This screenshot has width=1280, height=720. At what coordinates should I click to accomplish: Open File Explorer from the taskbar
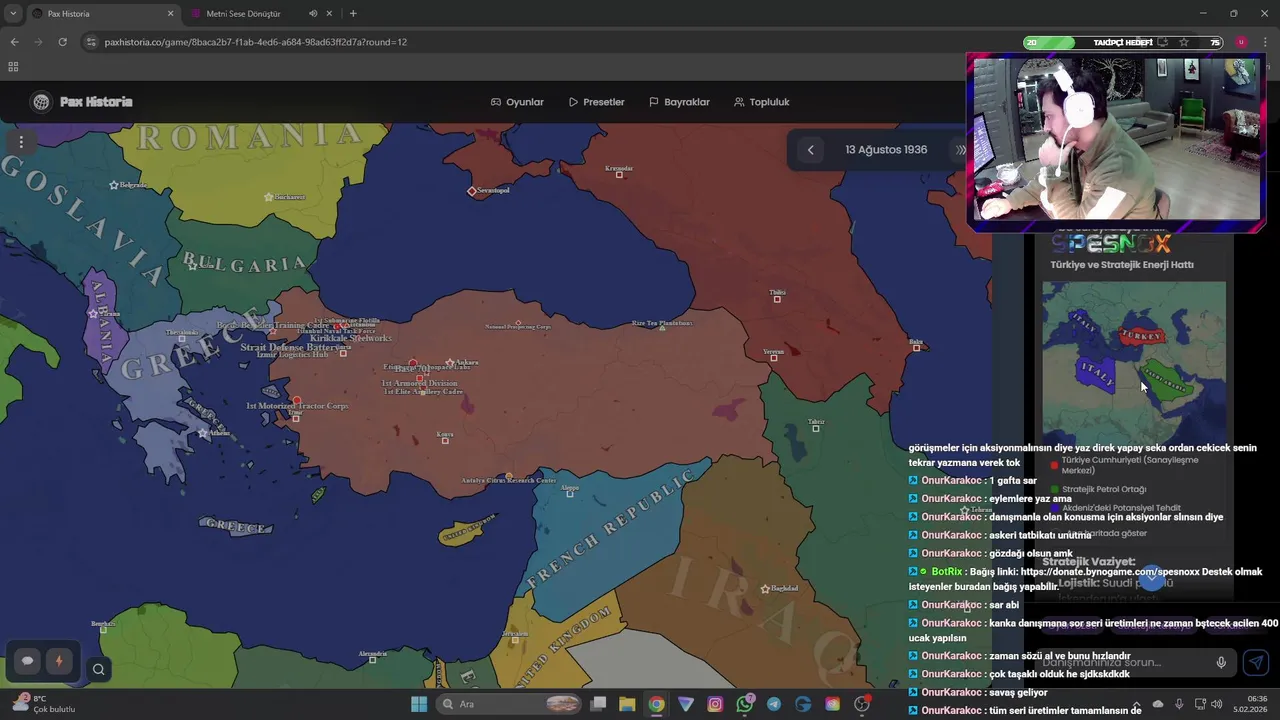[627, 704]
